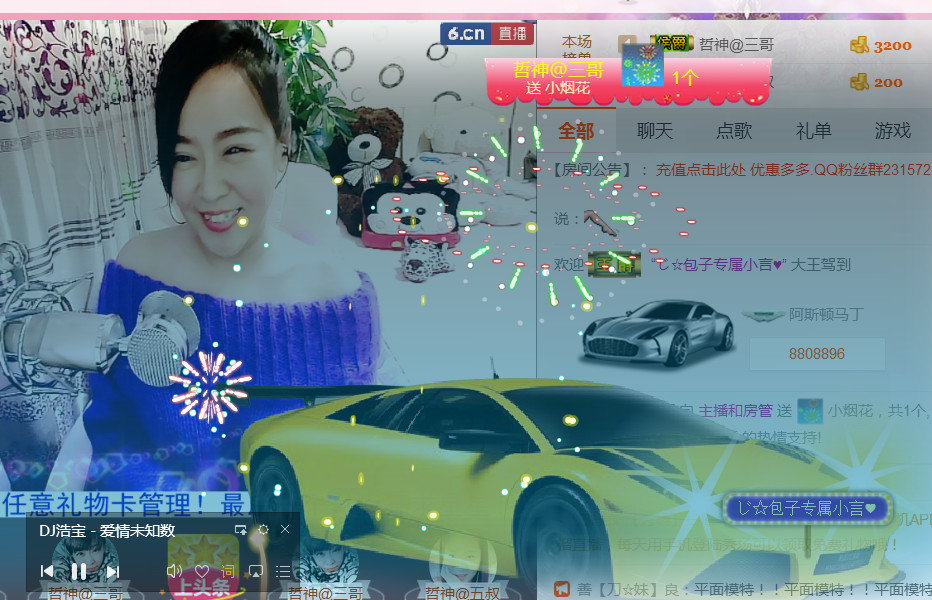Click the 阿斯顿马丁 car label
932x600 pixels.
[x=826, y=315]
